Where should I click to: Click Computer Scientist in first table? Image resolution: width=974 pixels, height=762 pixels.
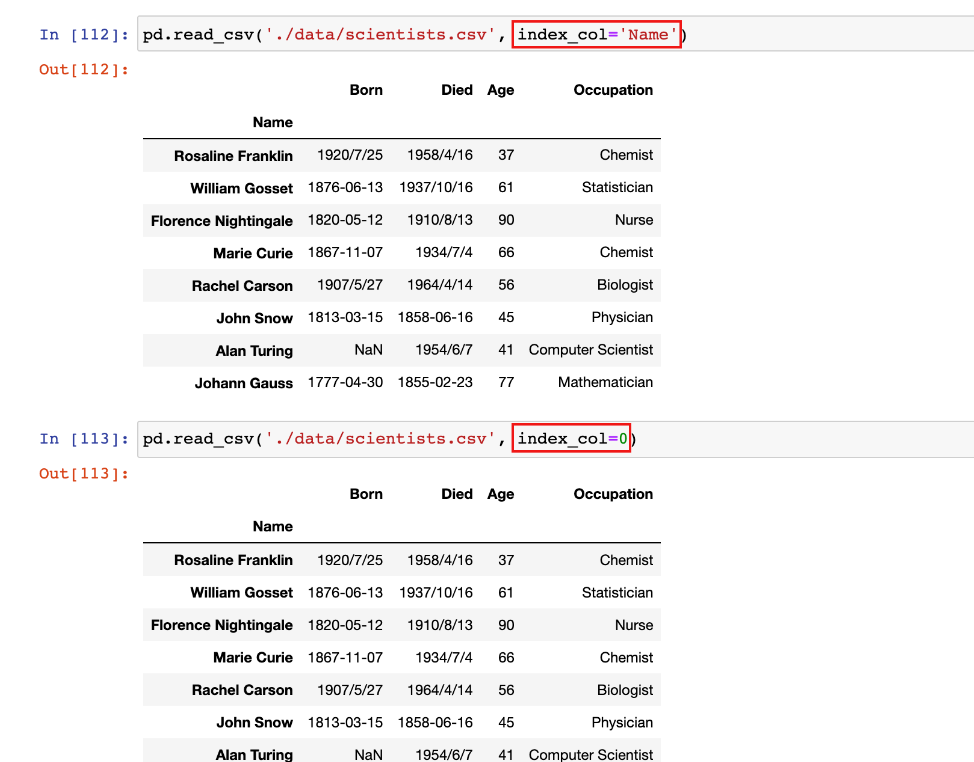(591, 350)
